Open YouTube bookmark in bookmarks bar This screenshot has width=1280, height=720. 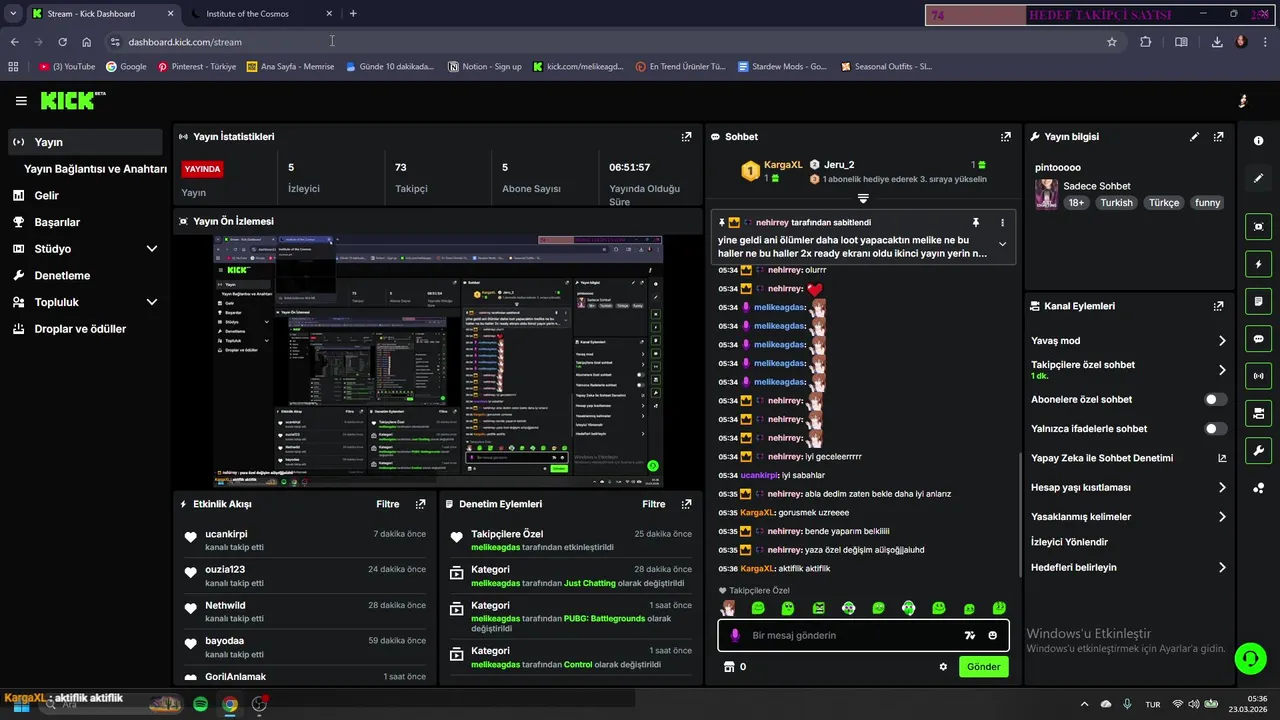coord(67,67)
